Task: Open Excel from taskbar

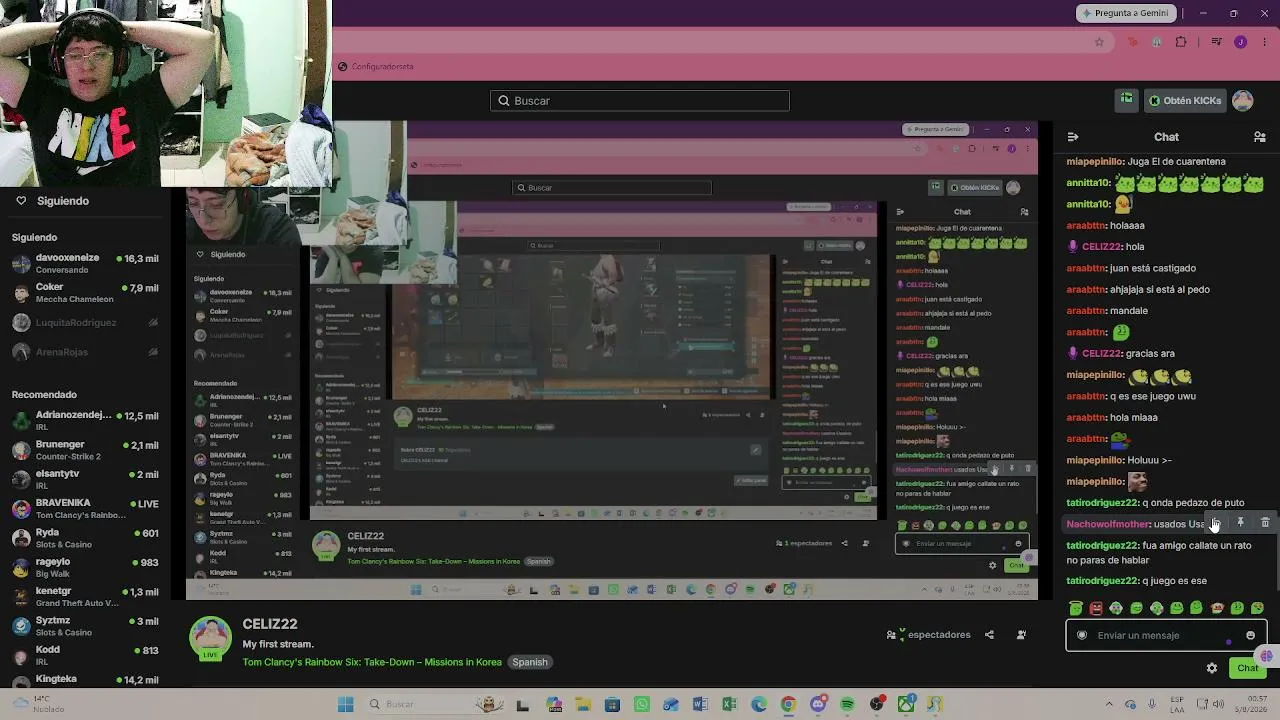Action: (729, 705)
